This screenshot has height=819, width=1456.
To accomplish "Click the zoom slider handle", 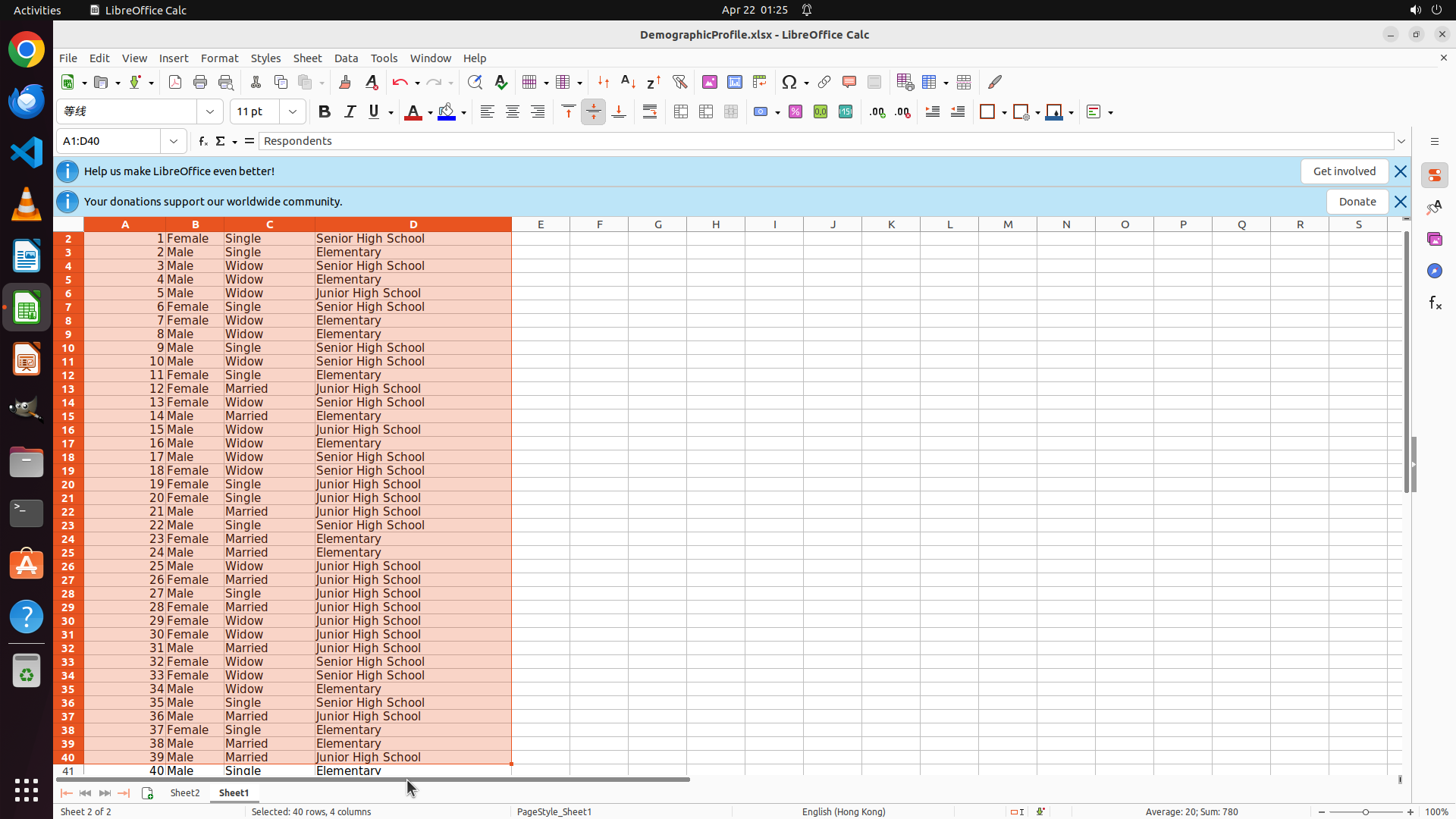I will tap(1366, 811).
